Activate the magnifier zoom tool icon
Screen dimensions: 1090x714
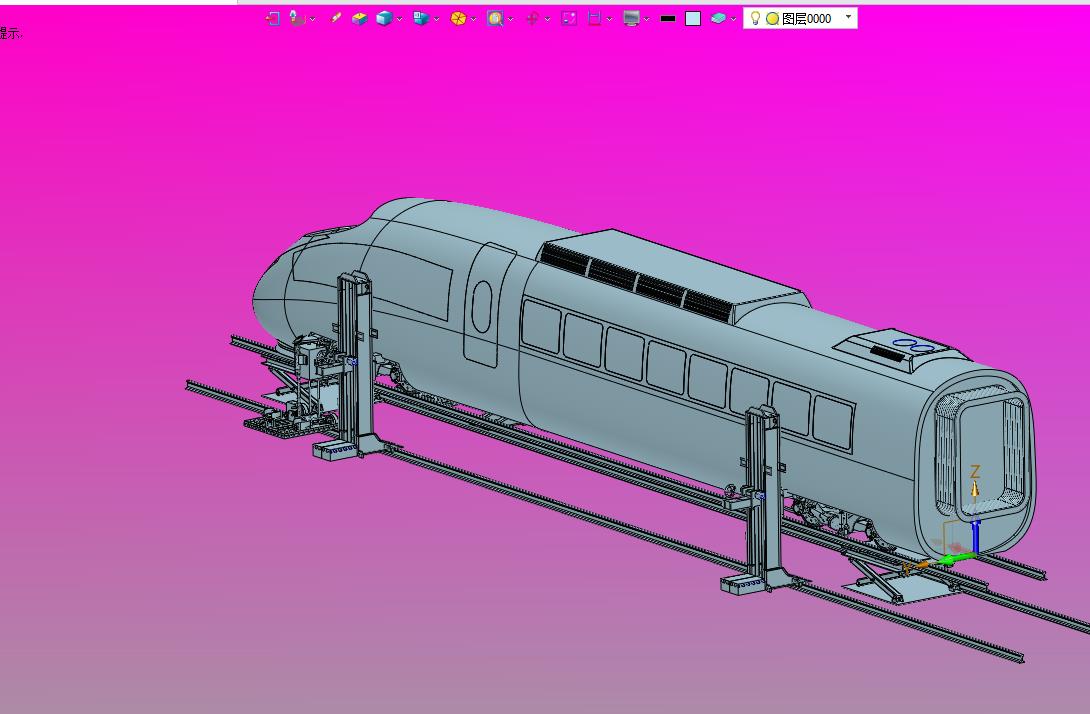pyautogui.click(x=494, y=18)
